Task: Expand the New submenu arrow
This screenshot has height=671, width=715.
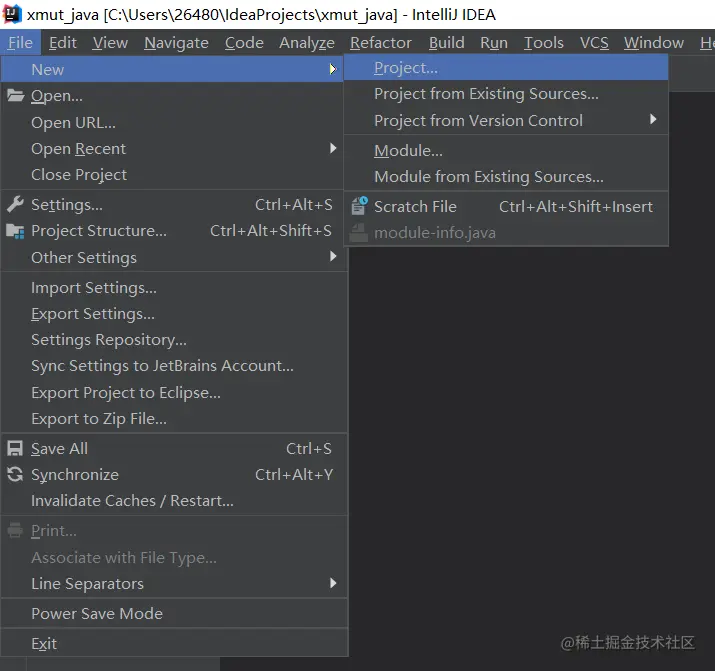Action: click(x=333, y=69)
